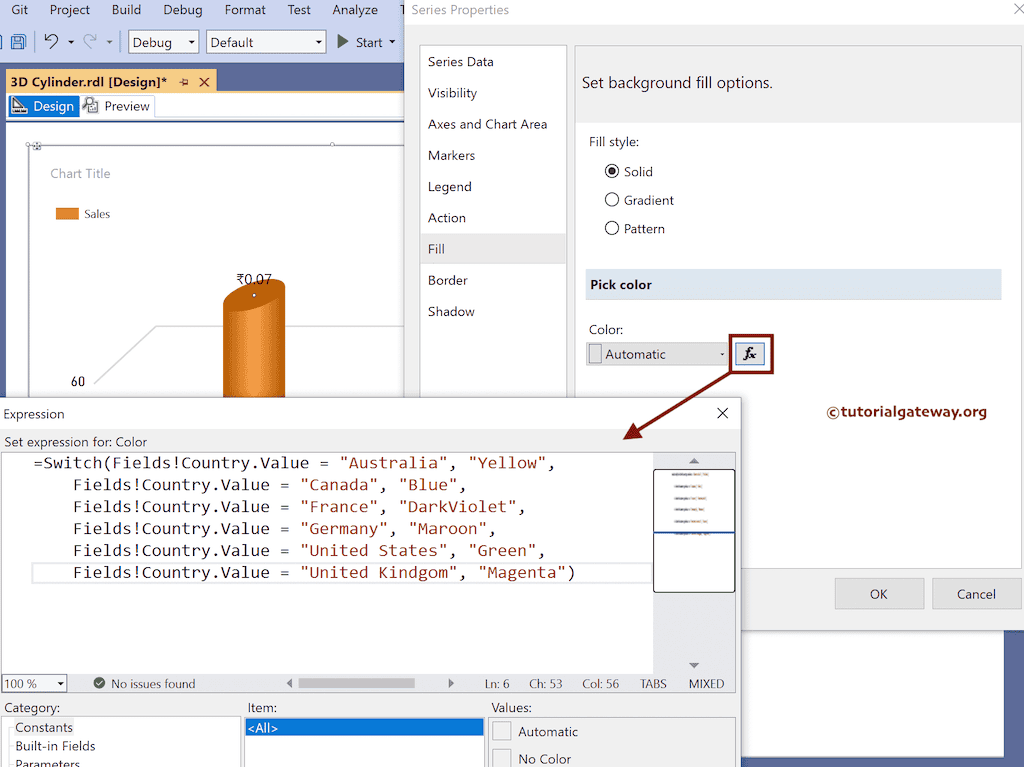Click the Save All toolbar icon

coord(18,42)
